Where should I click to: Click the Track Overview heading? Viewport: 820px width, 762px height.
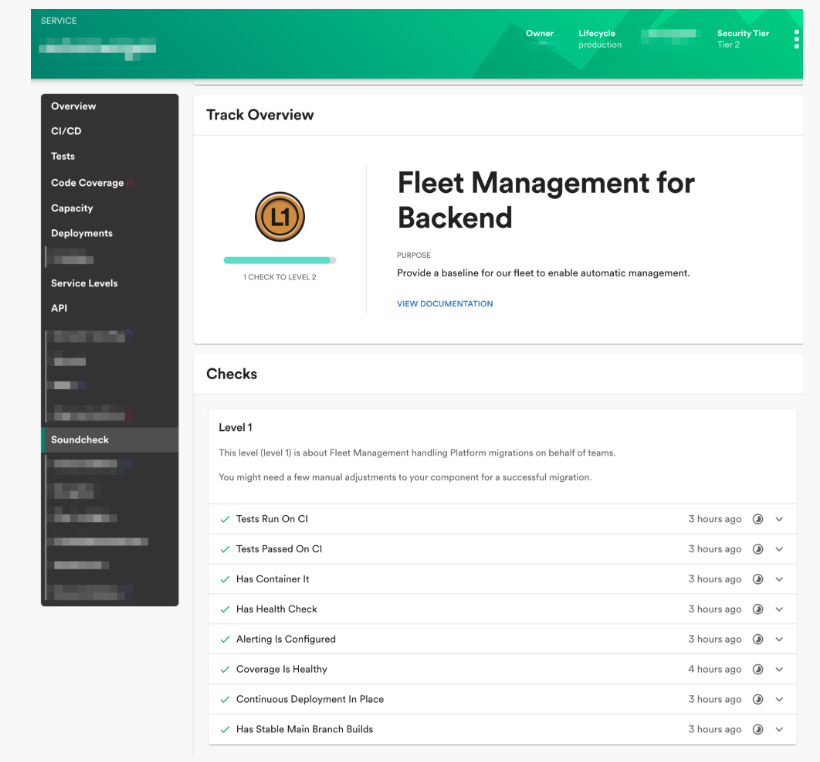[x=260, y=115]
